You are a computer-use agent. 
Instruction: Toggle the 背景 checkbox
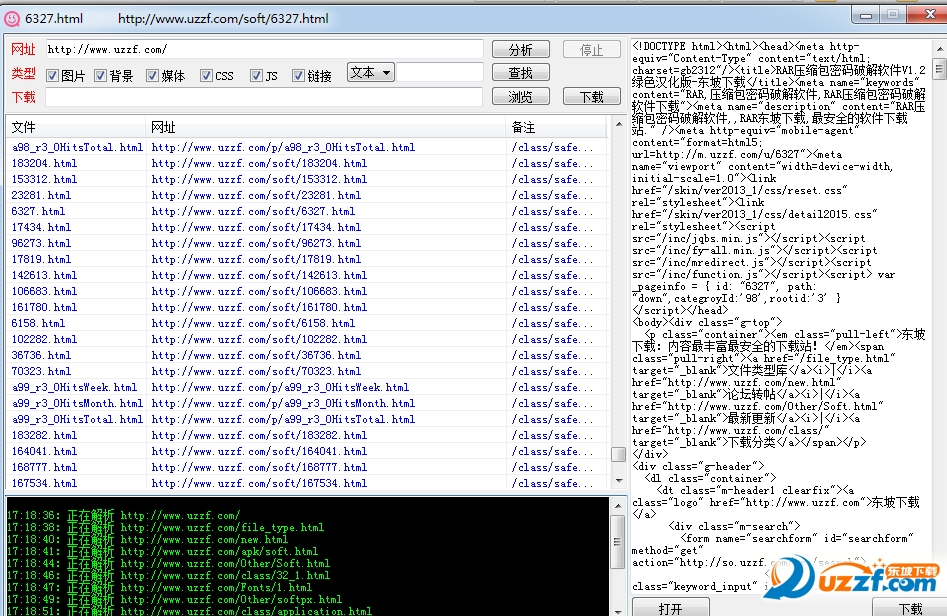pyautogui.click(x=100, y=75)
